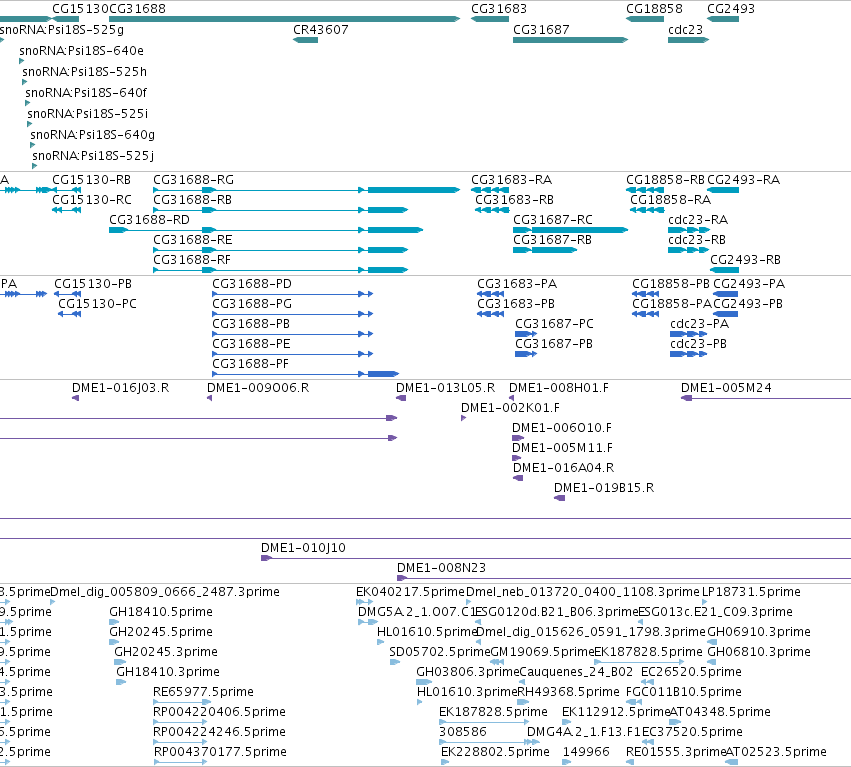
Task: Click EST GH03806.3prime label
Action: coord(468,672)
